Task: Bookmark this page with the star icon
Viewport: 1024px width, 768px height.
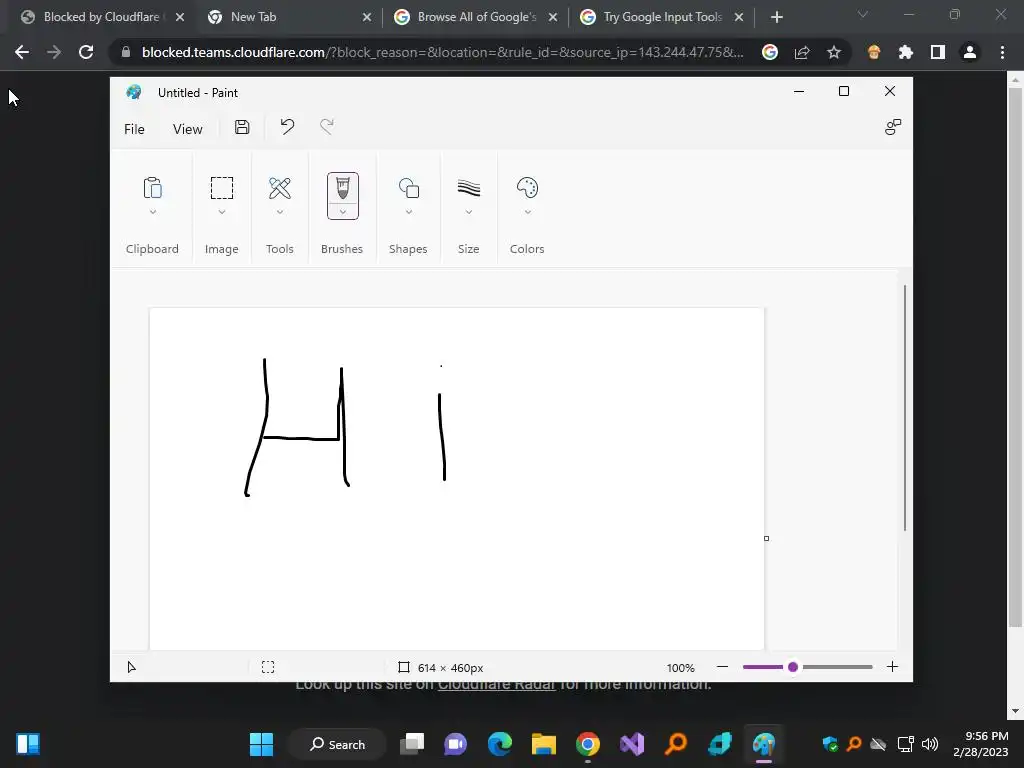Action: click(x=834, y=52)
